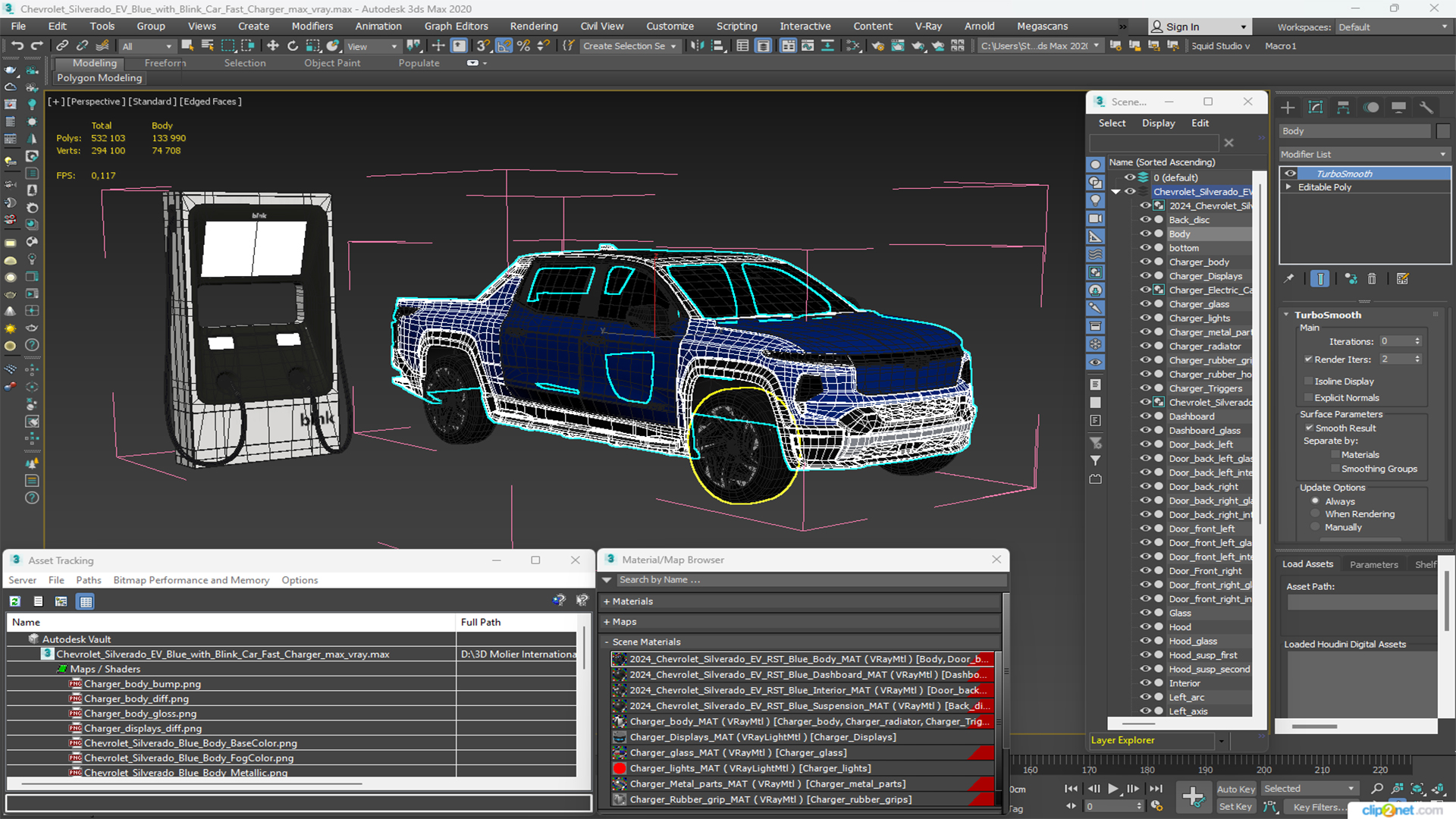Toggle the Render Iters checkbox
Screen dimensions: 1456x819
[1308, 359]
